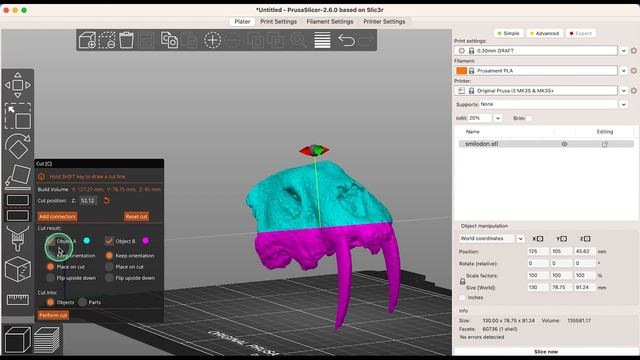Open the Print settings preset dropdown

click(623, 51)
